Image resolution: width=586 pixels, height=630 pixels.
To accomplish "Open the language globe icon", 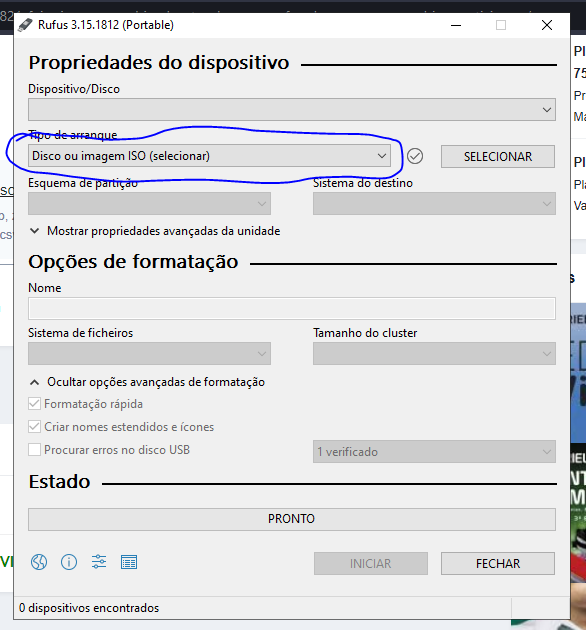I will pos(39,562).
